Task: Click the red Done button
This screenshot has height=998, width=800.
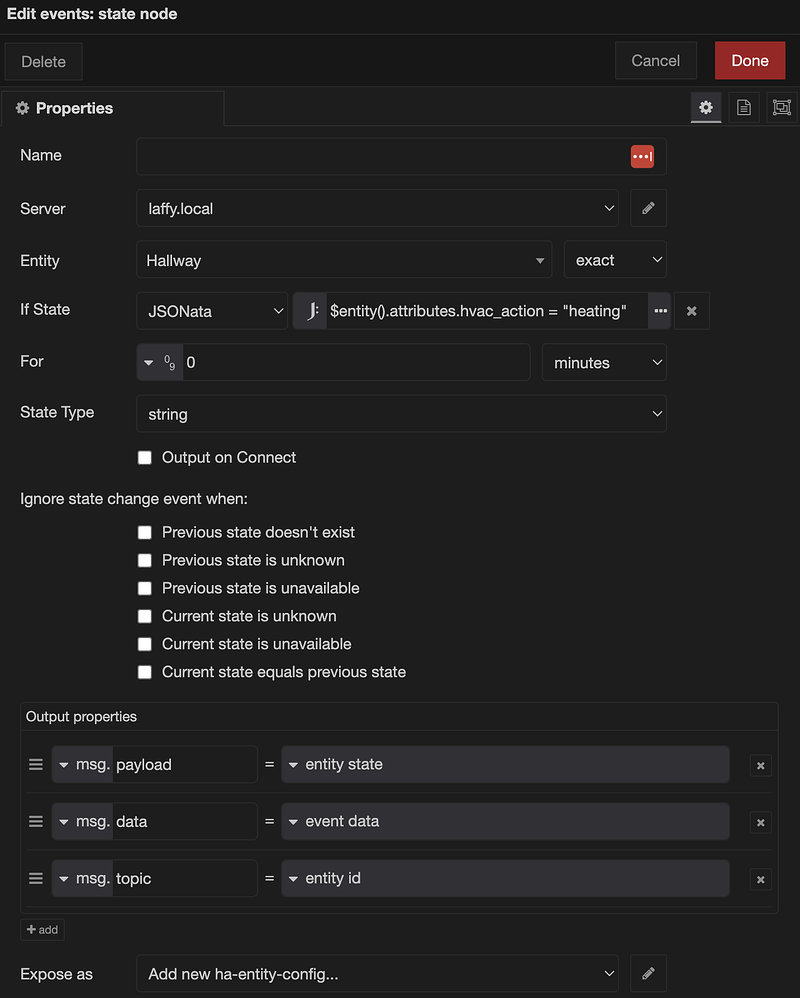Action: [749, 61]
